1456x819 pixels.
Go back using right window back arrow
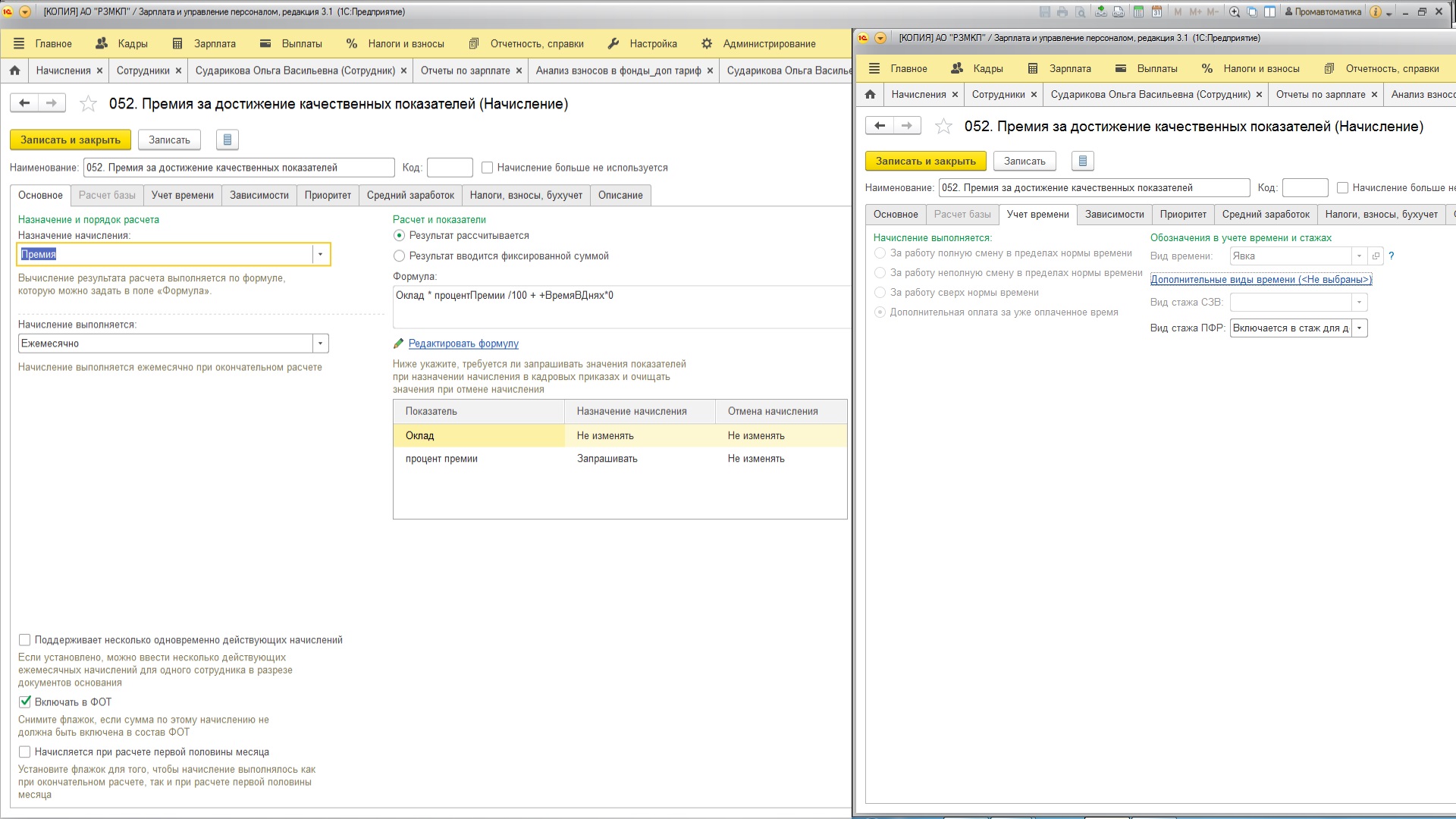(880, 125)
